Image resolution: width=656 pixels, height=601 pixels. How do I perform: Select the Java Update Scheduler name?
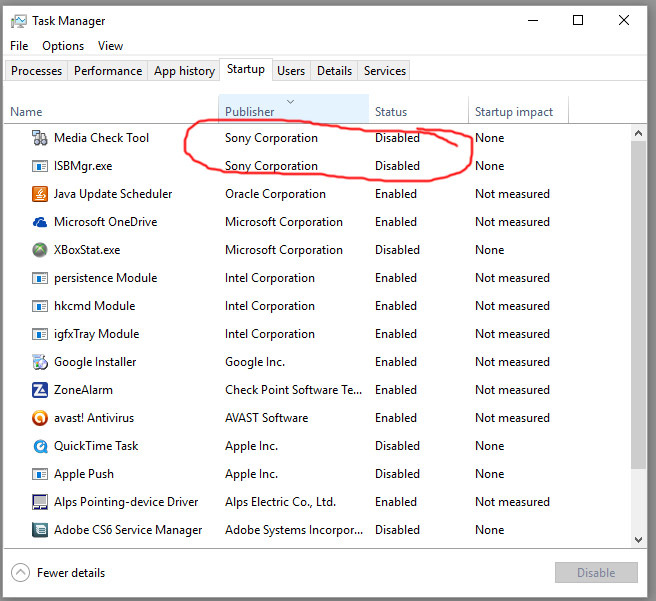tap(113, 194)
